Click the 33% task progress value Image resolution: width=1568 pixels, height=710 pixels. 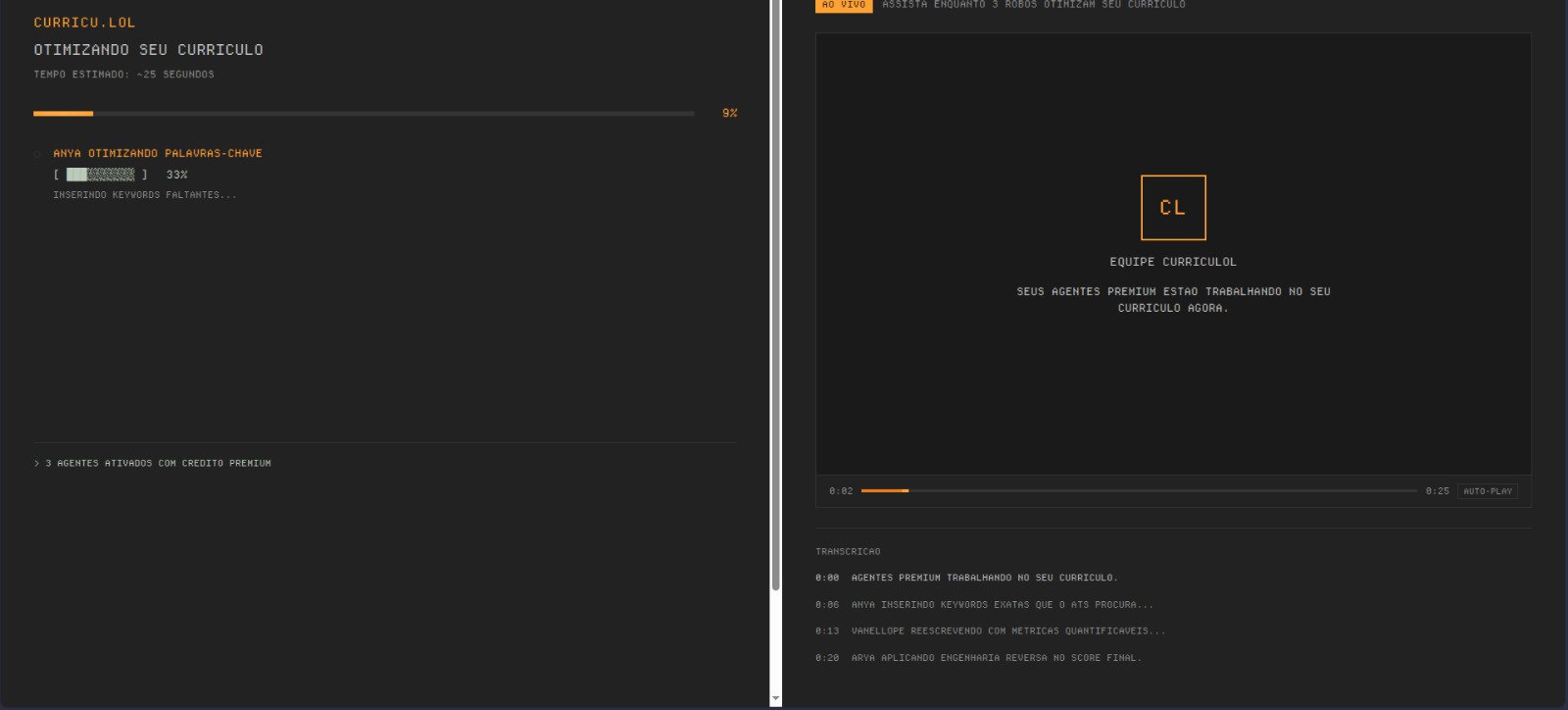(176, 175)
